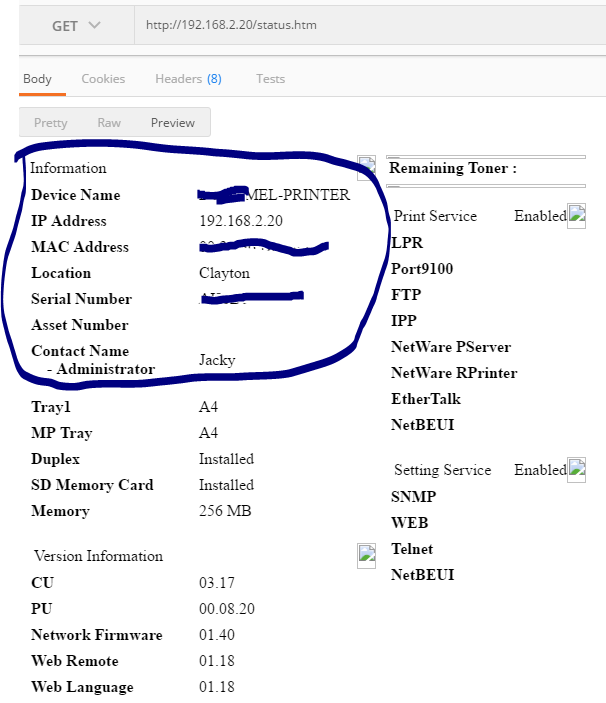Click the PU version 00.08.20
The image size is (606, 703).
pos(227,609)
